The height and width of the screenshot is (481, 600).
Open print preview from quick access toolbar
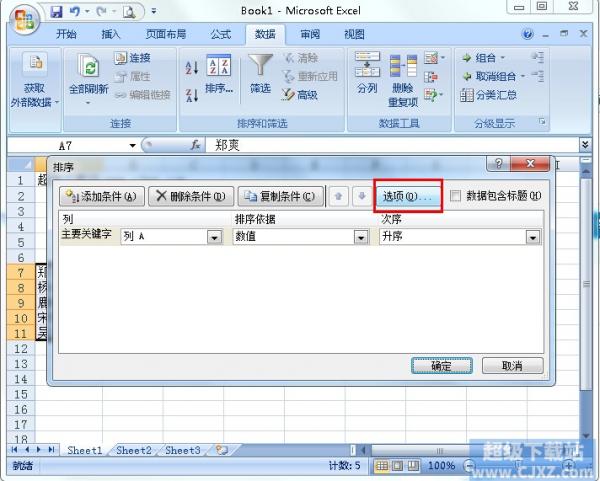(x=129, y=12)
